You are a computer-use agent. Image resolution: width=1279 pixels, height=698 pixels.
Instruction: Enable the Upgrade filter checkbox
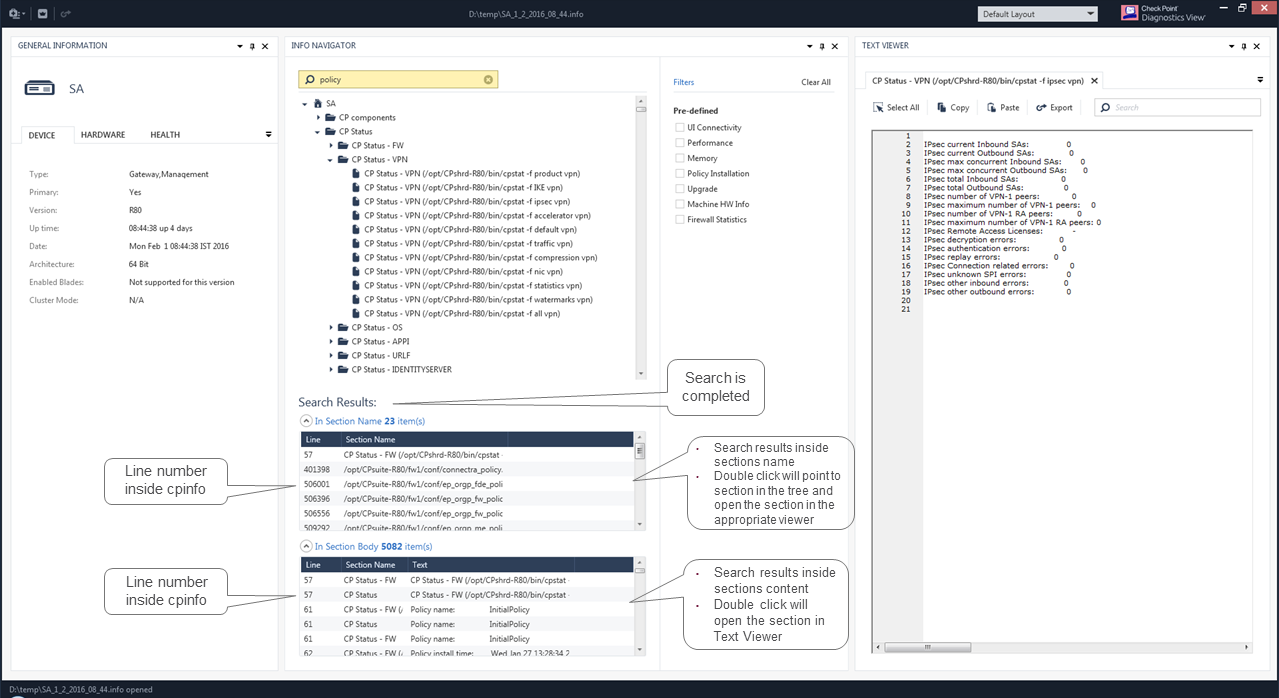click(x=680, y=189)
